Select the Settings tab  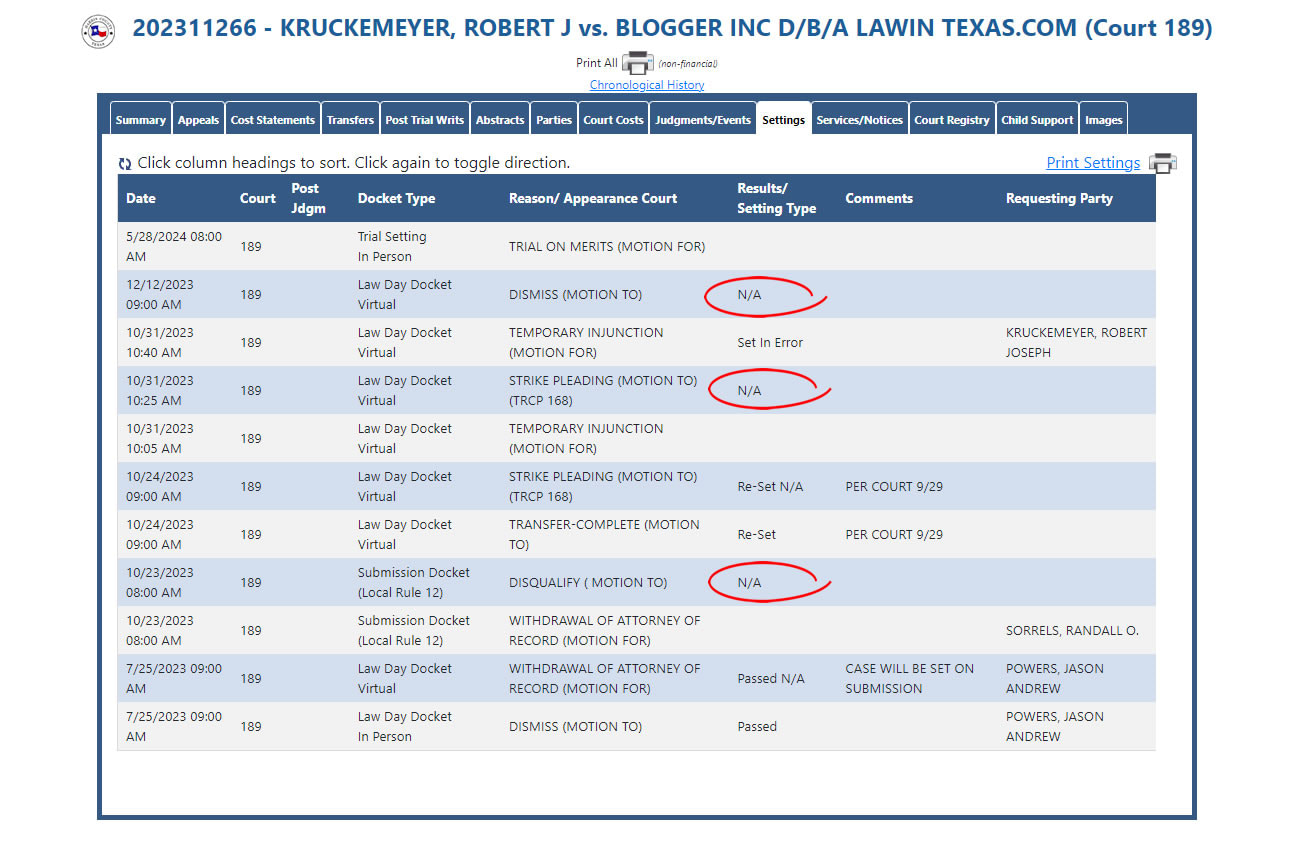pyautogui.click(x=783, y=119)
